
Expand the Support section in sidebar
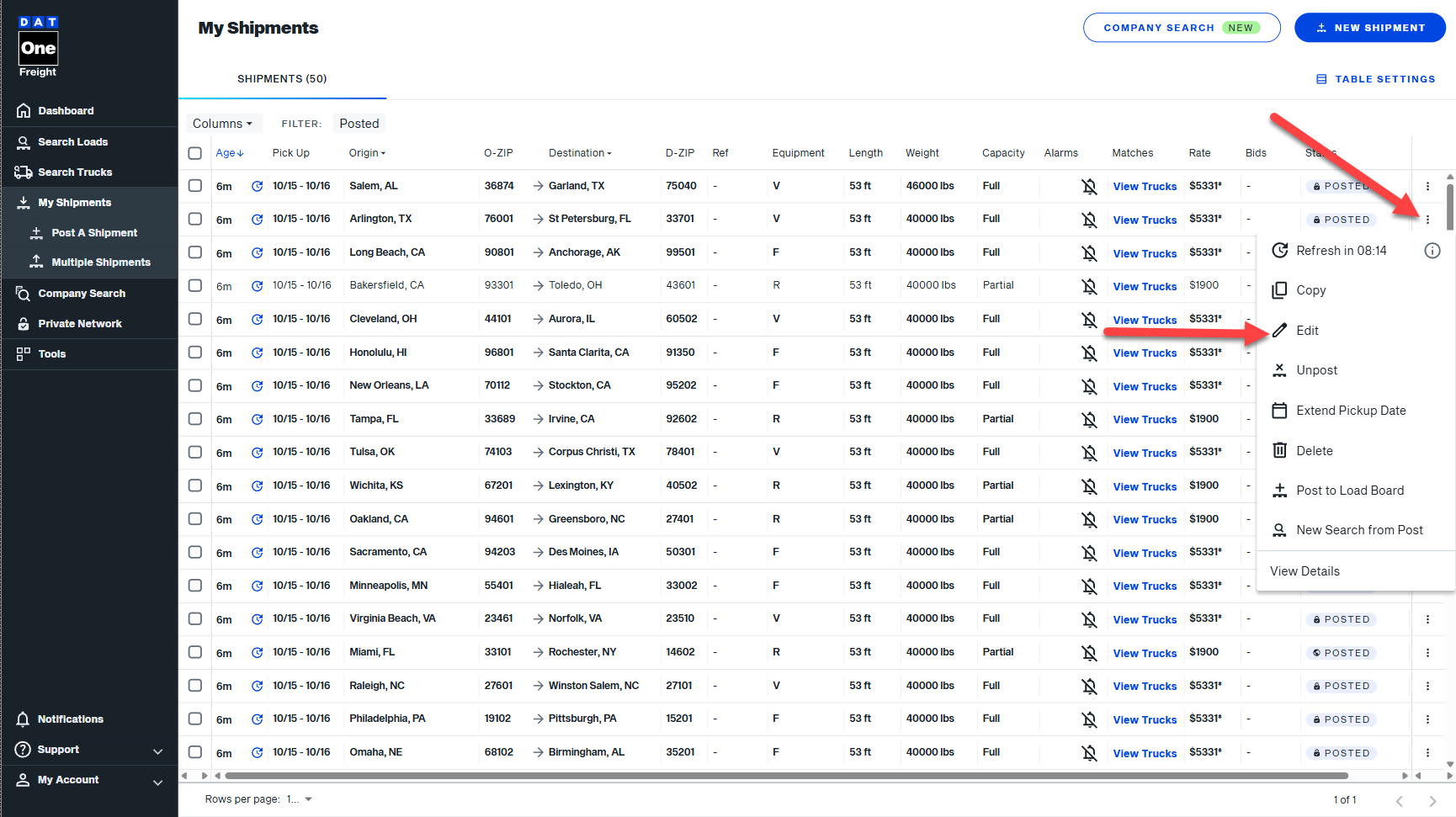[157, 751]
